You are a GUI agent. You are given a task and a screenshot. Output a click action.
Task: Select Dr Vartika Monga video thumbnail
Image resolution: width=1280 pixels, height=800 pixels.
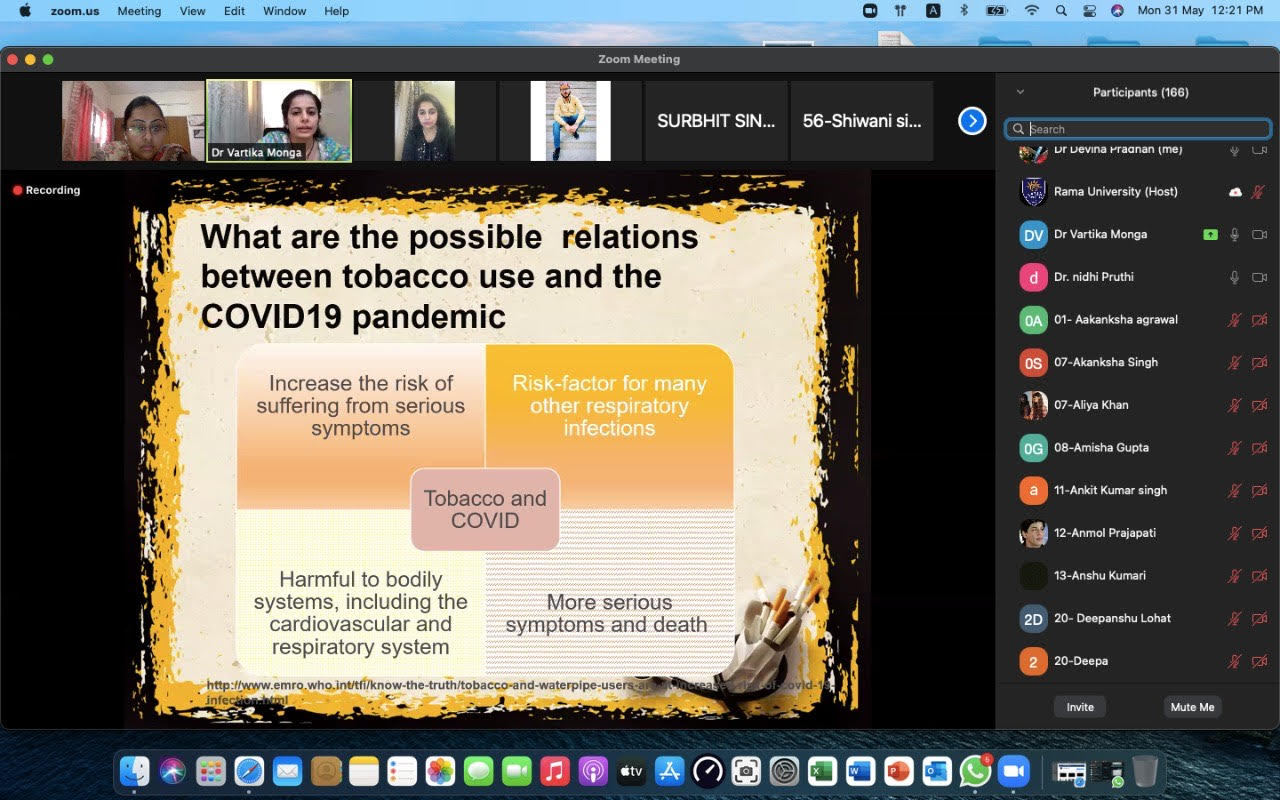[x=279, y=121]
